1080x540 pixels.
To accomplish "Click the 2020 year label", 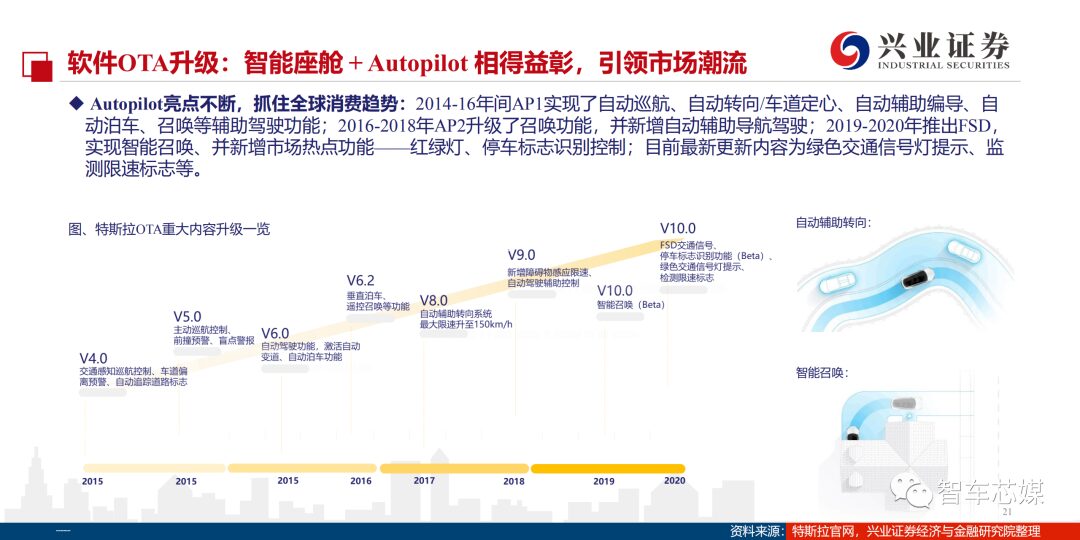I will pos(675,480).
